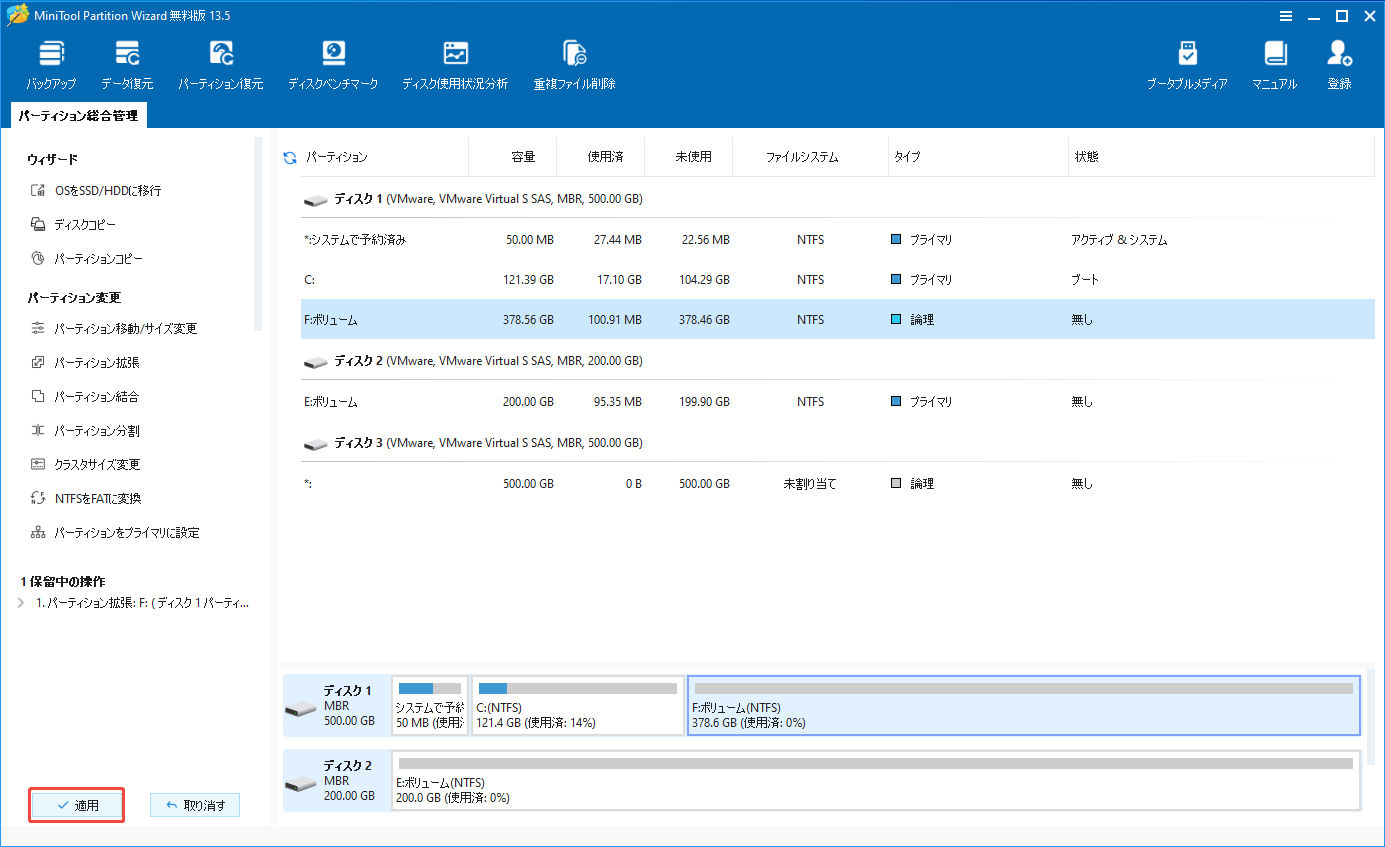Open the hamburger menu
The width and height of the screenshot is (1385, 847).
tap(1286, 15)
